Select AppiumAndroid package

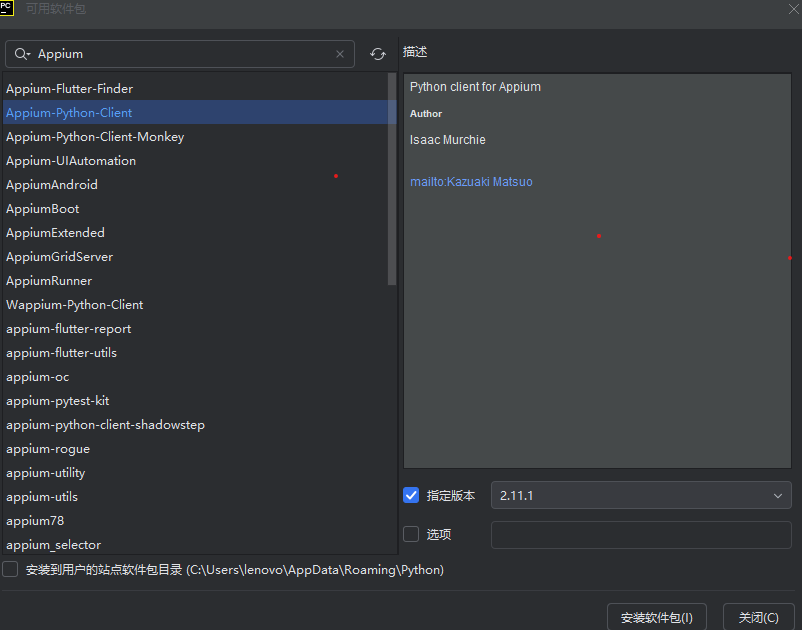[x=196, y=185]
